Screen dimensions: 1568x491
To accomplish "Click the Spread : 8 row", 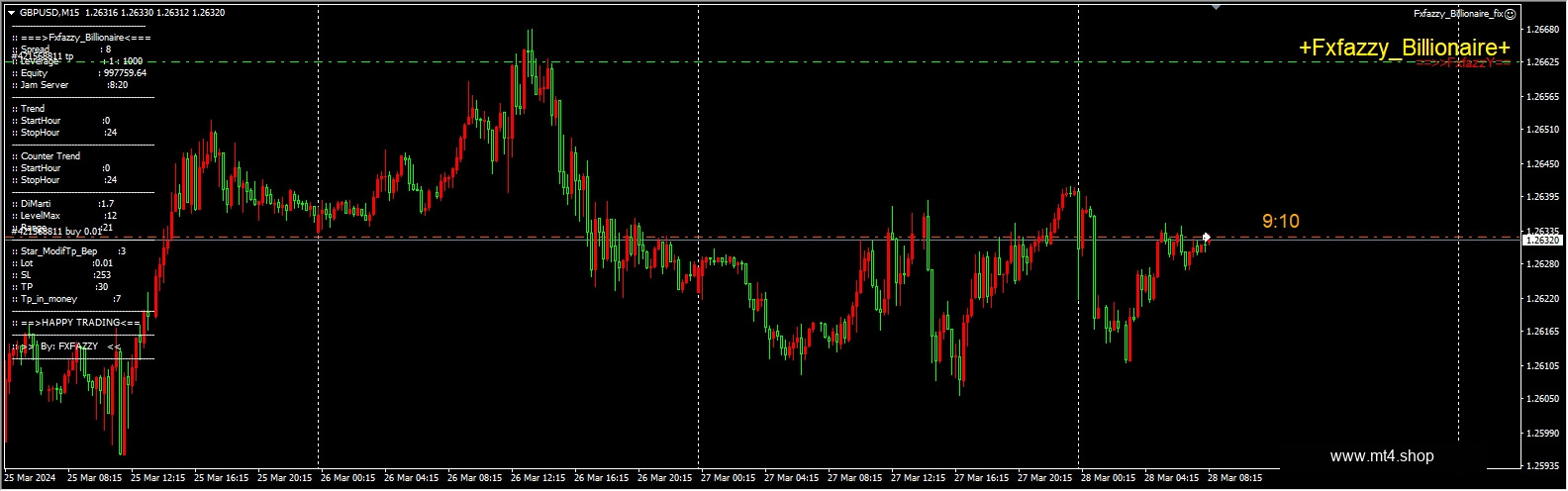I will point(61,49).
